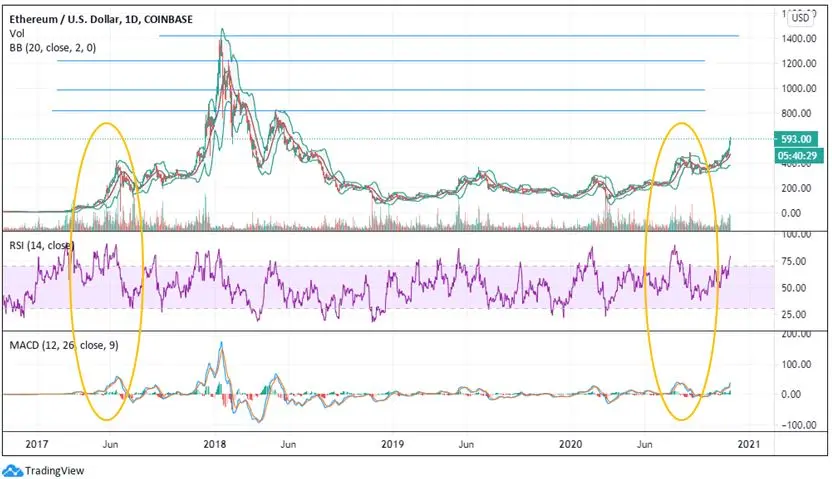Click the RSI 75.00 axis value
832x479 pixels.
794,262
